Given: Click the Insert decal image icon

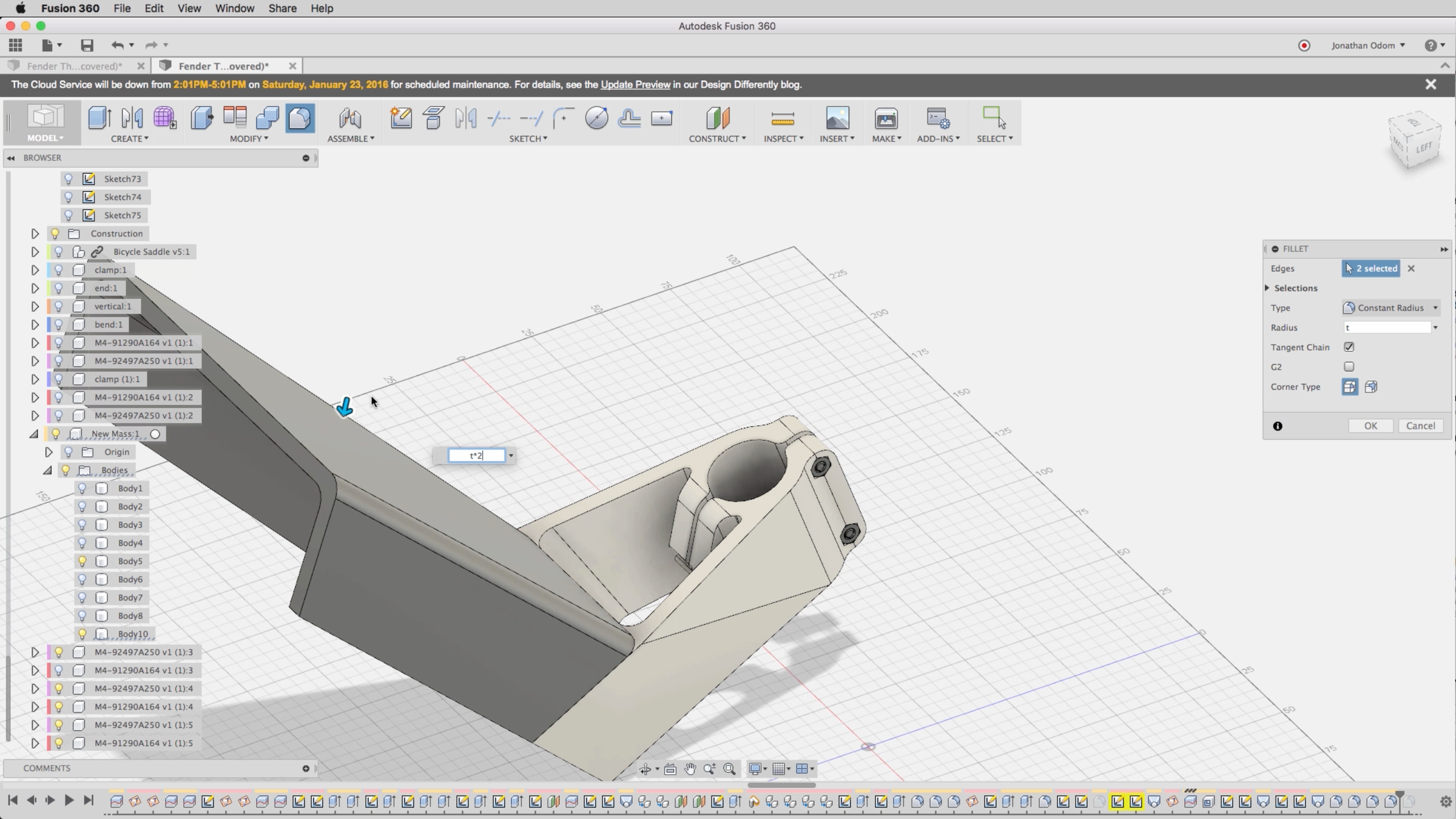Looking at the screenshot, I should point(837,118).
